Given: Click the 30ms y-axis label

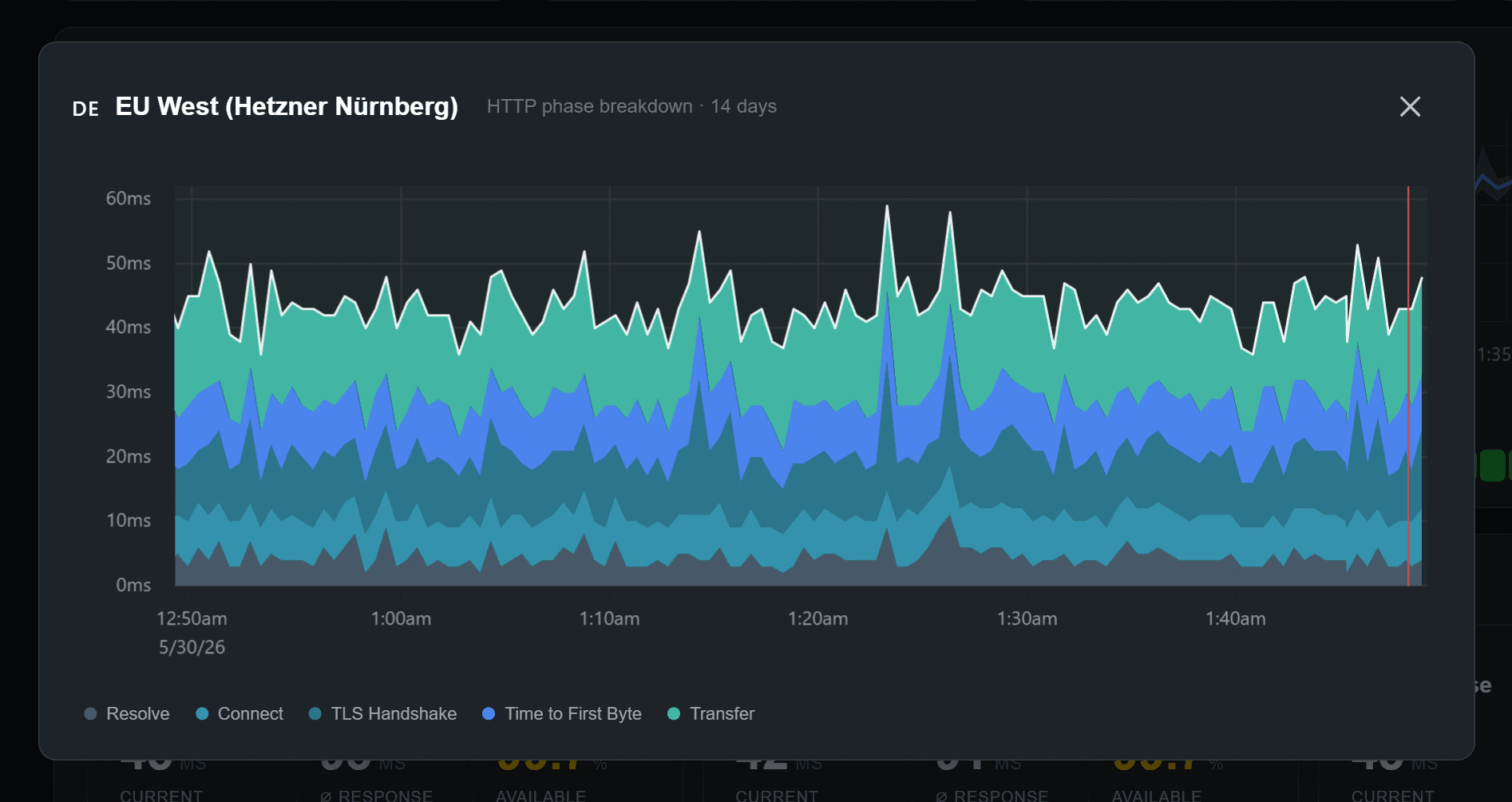Looking at the screenshot, I should tap(129, 391).
